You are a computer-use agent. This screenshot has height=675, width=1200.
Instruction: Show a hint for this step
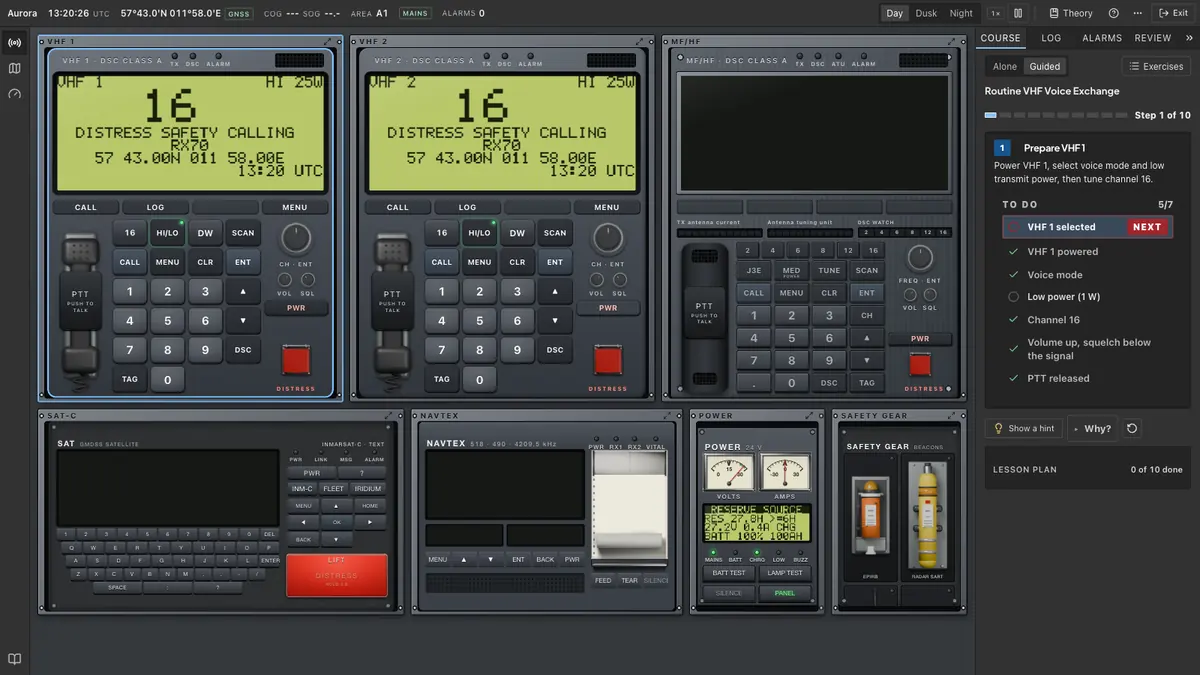(x=1023, y=428)
